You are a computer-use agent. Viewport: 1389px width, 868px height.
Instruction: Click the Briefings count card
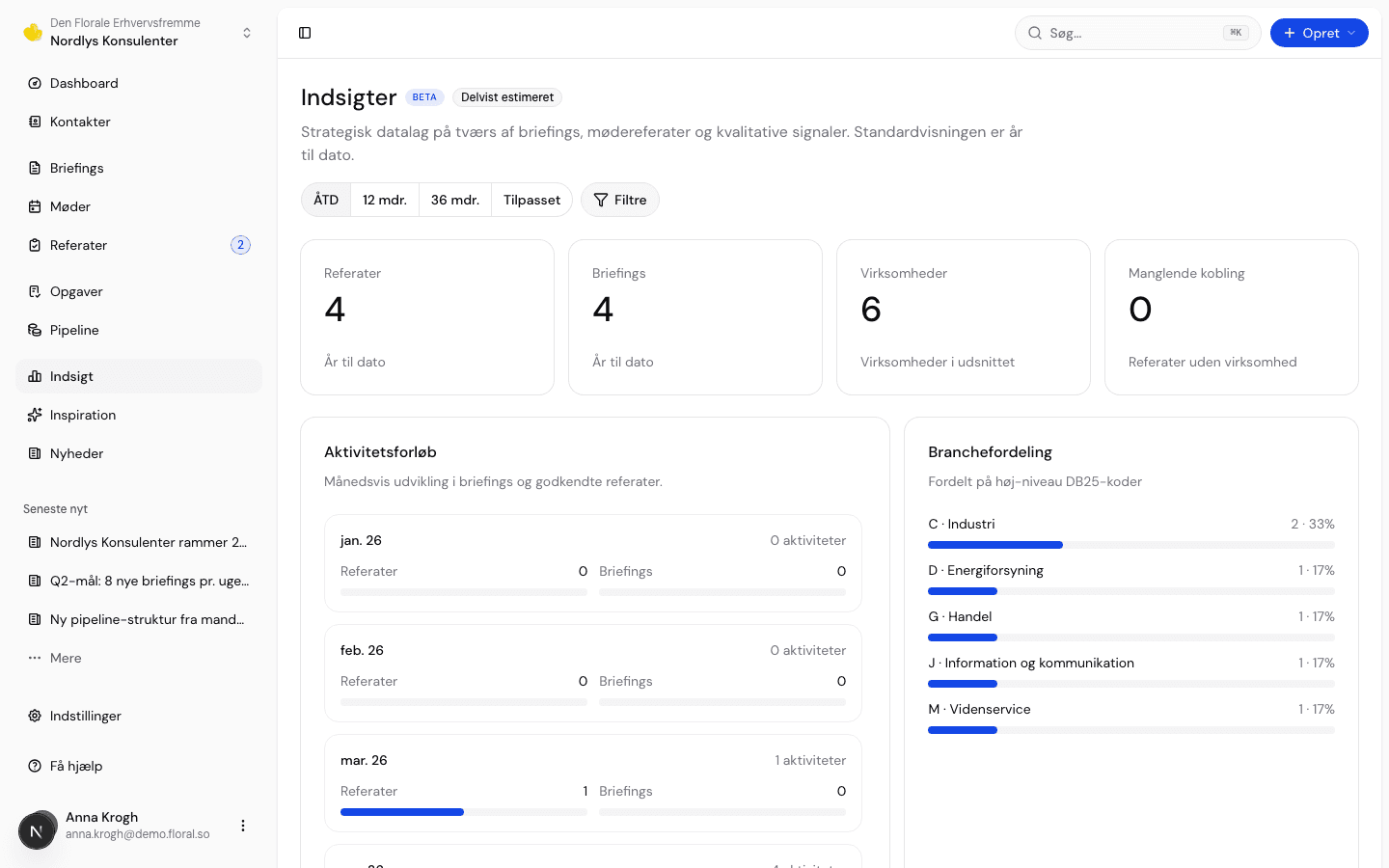click(x=695, y=317)
